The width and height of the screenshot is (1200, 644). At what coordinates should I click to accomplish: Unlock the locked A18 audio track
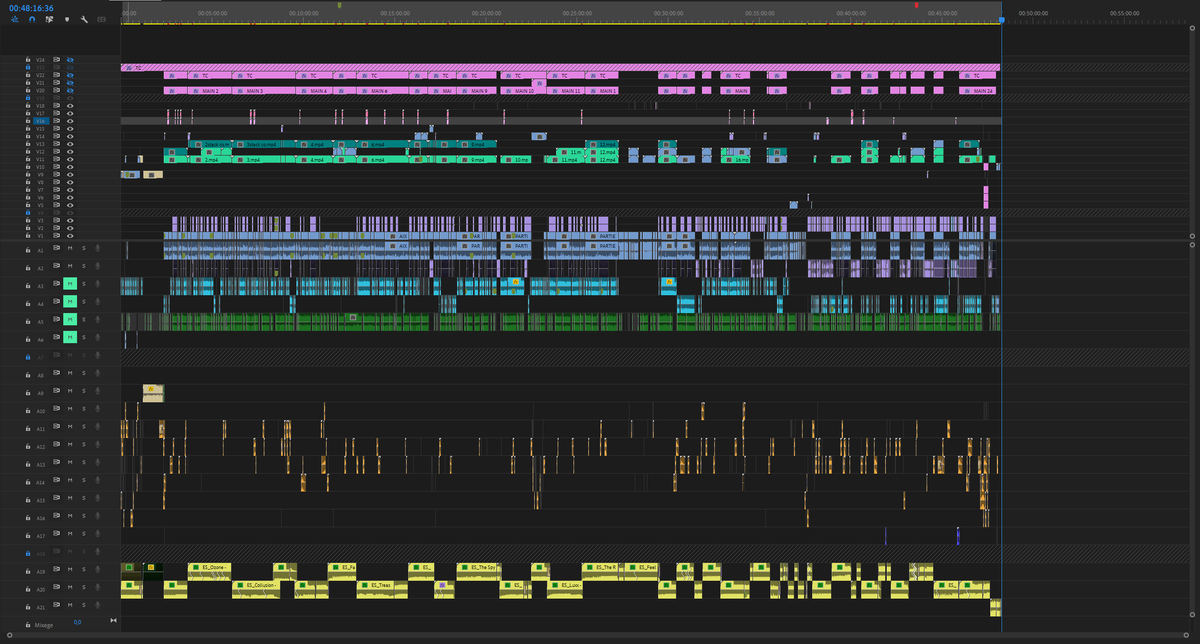coord(28,552)
